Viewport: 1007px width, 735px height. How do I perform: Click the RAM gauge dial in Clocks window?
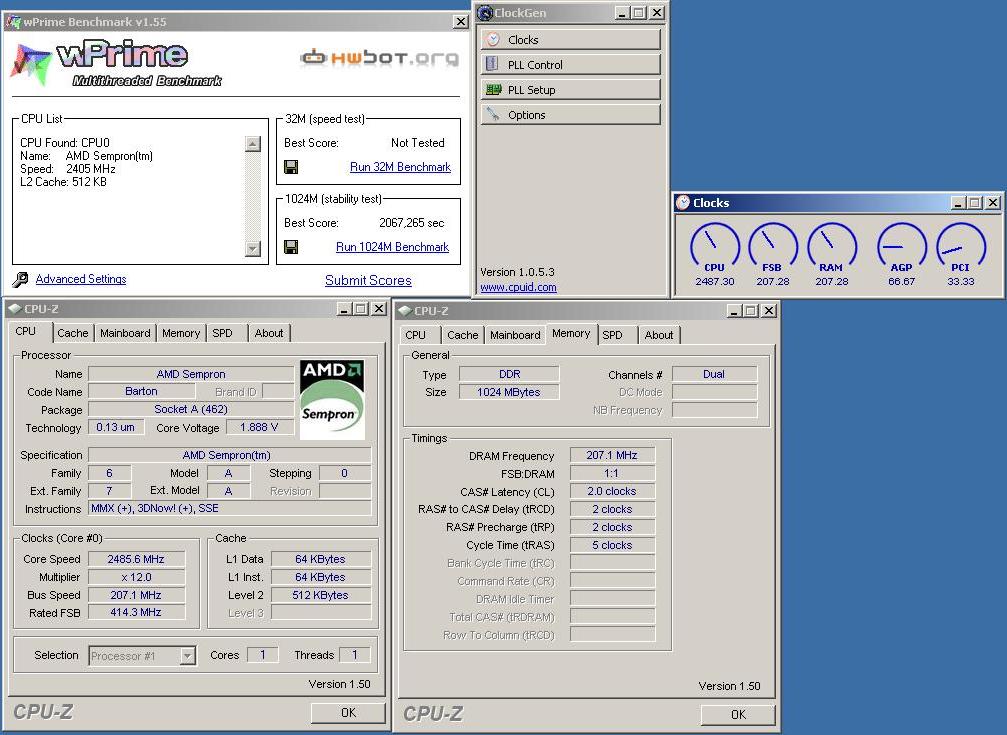pyautogui.click(x=831, y=244)
